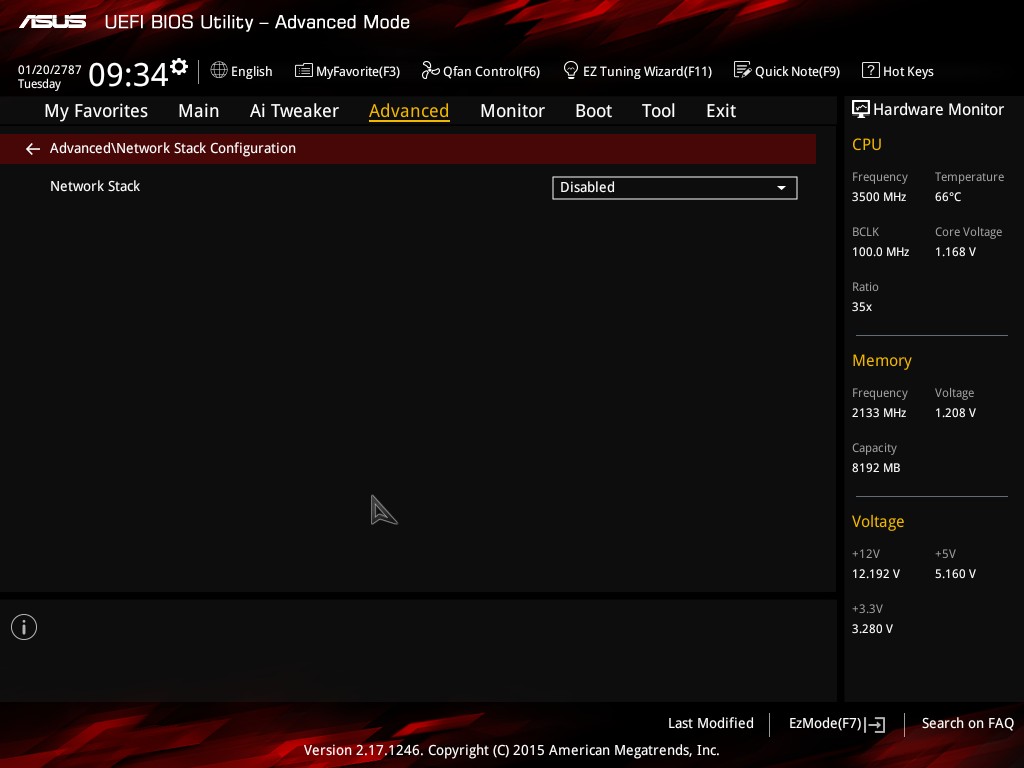The image size is (1024, 768).
Task: Click the info circle icon
Action: tap(24, 627)
